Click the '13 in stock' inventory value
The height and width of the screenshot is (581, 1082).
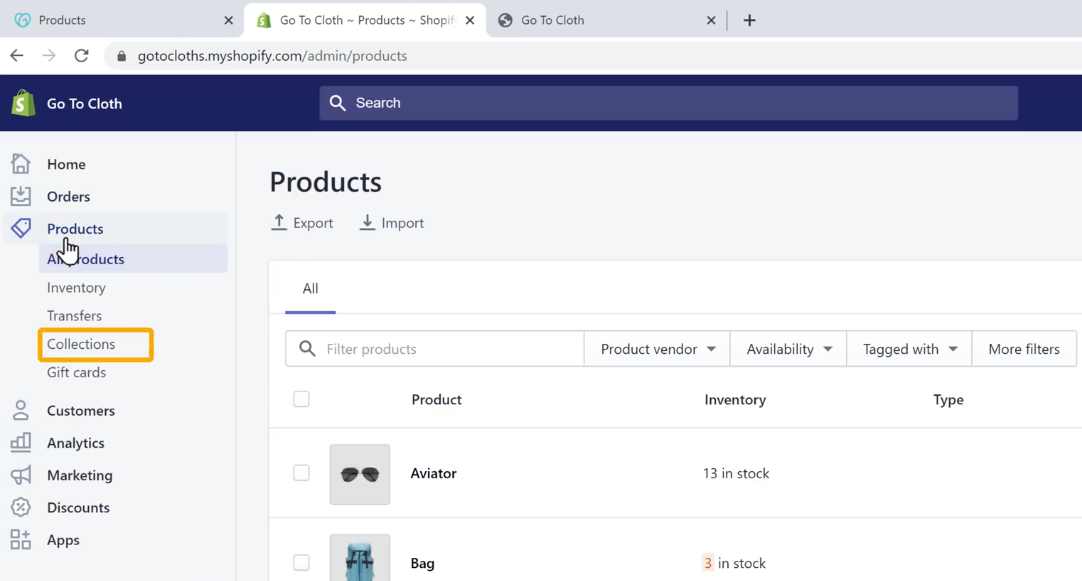click(x=736, y=473)
